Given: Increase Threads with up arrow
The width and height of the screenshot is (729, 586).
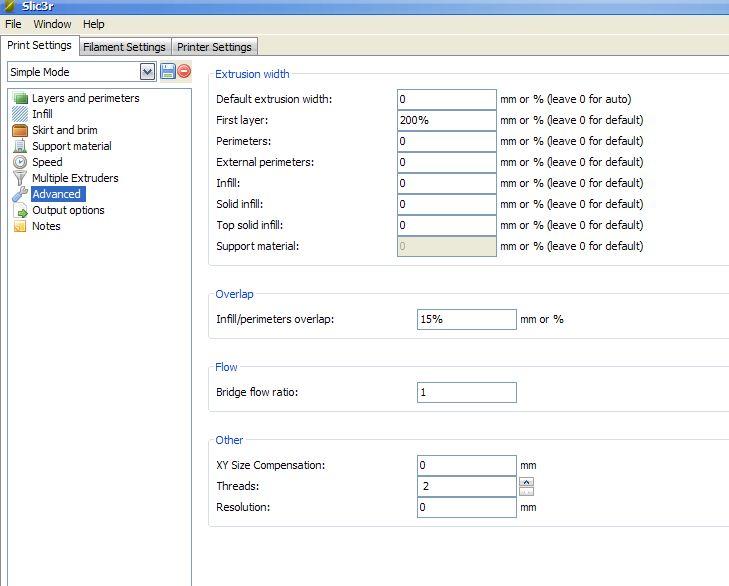Looking at the screenshot, I should (x=526, y=482).
